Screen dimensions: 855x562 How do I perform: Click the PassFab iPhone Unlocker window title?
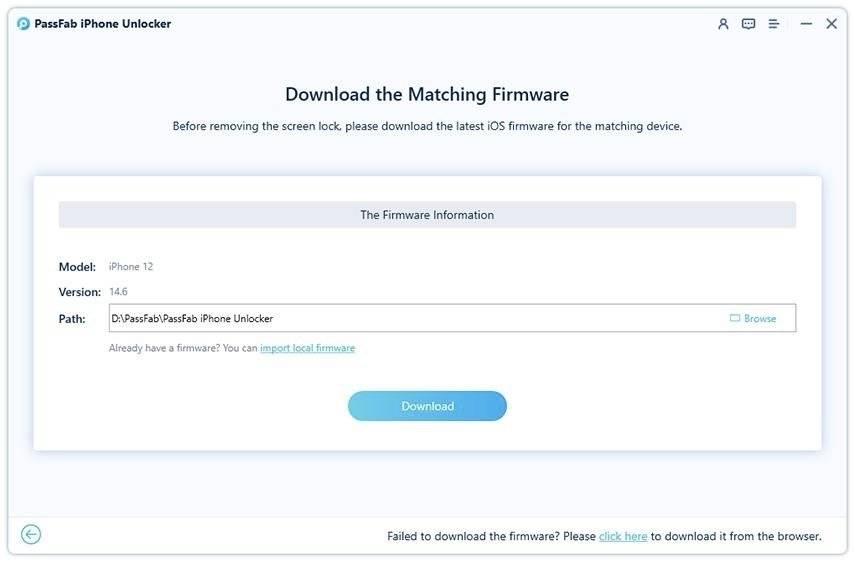pyautogui.click(x=104, y=24)
